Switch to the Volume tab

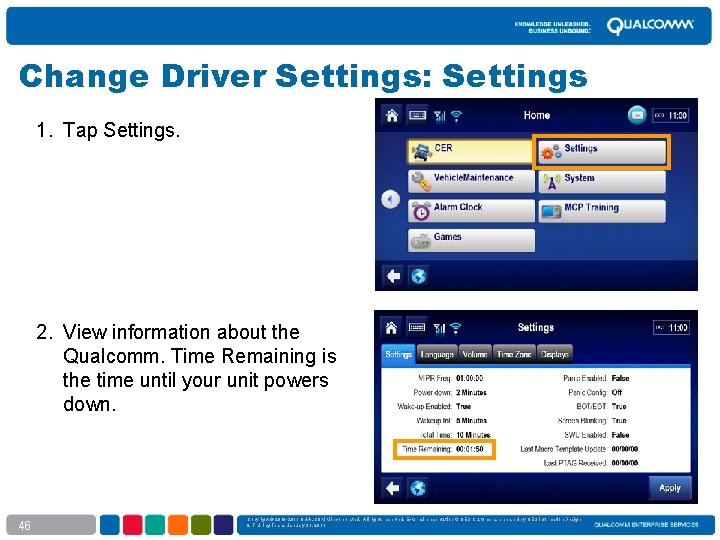(x=475, y=354)
